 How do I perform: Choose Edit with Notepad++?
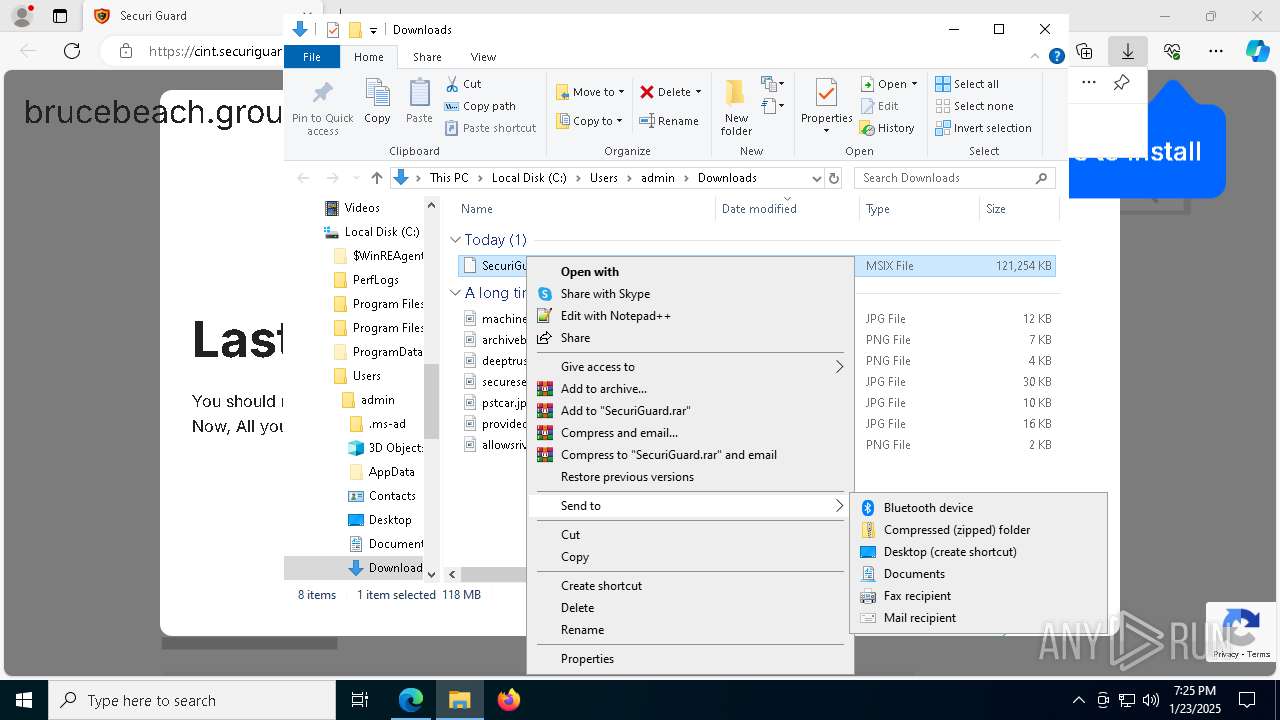(x=690, y=316)
